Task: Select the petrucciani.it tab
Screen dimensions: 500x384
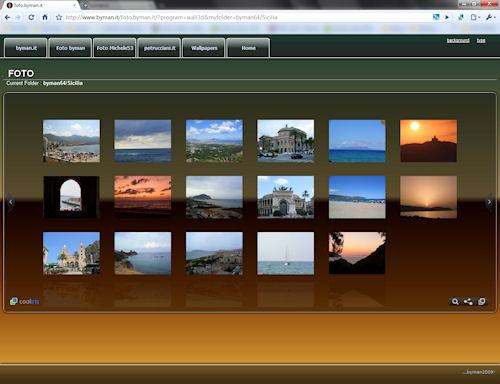Action: coord(159,48)
